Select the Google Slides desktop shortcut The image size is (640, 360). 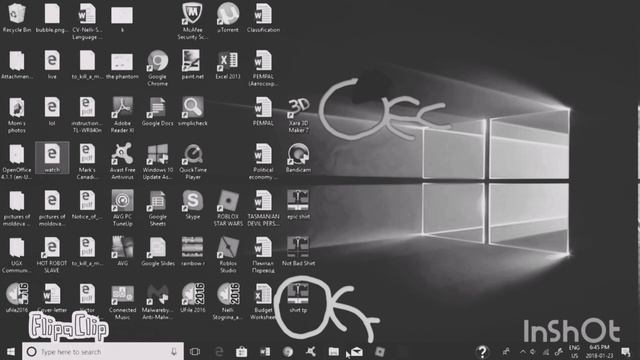point(158,252)
